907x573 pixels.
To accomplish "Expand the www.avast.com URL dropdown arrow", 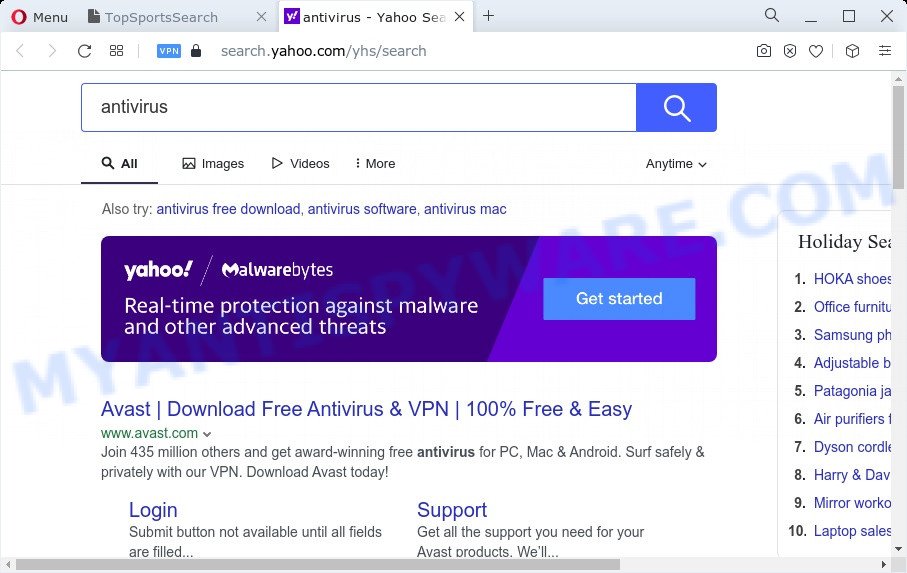I will click(207, 434).
